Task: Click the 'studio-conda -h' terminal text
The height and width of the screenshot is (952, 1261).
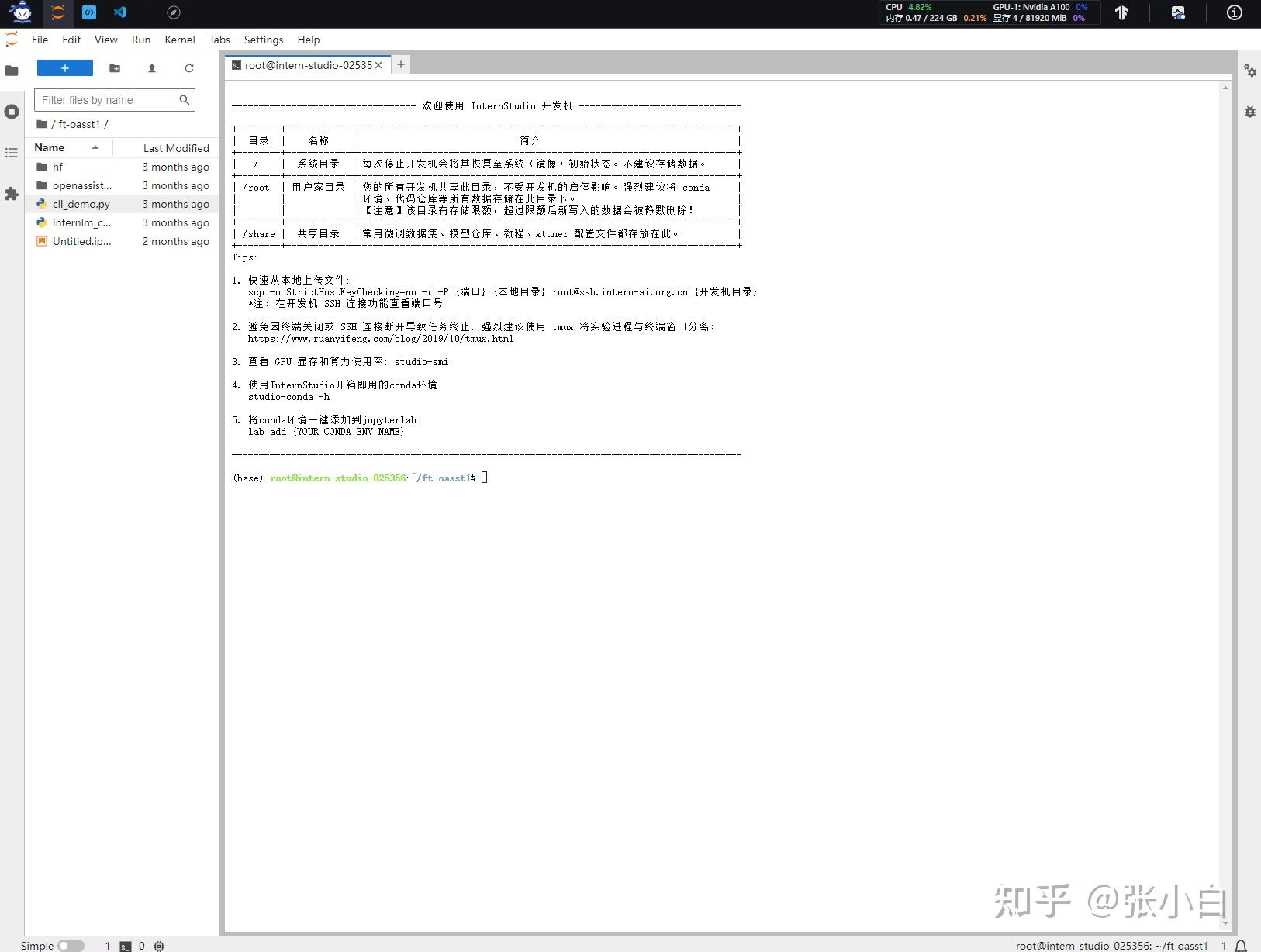Action: click(288, 397)
